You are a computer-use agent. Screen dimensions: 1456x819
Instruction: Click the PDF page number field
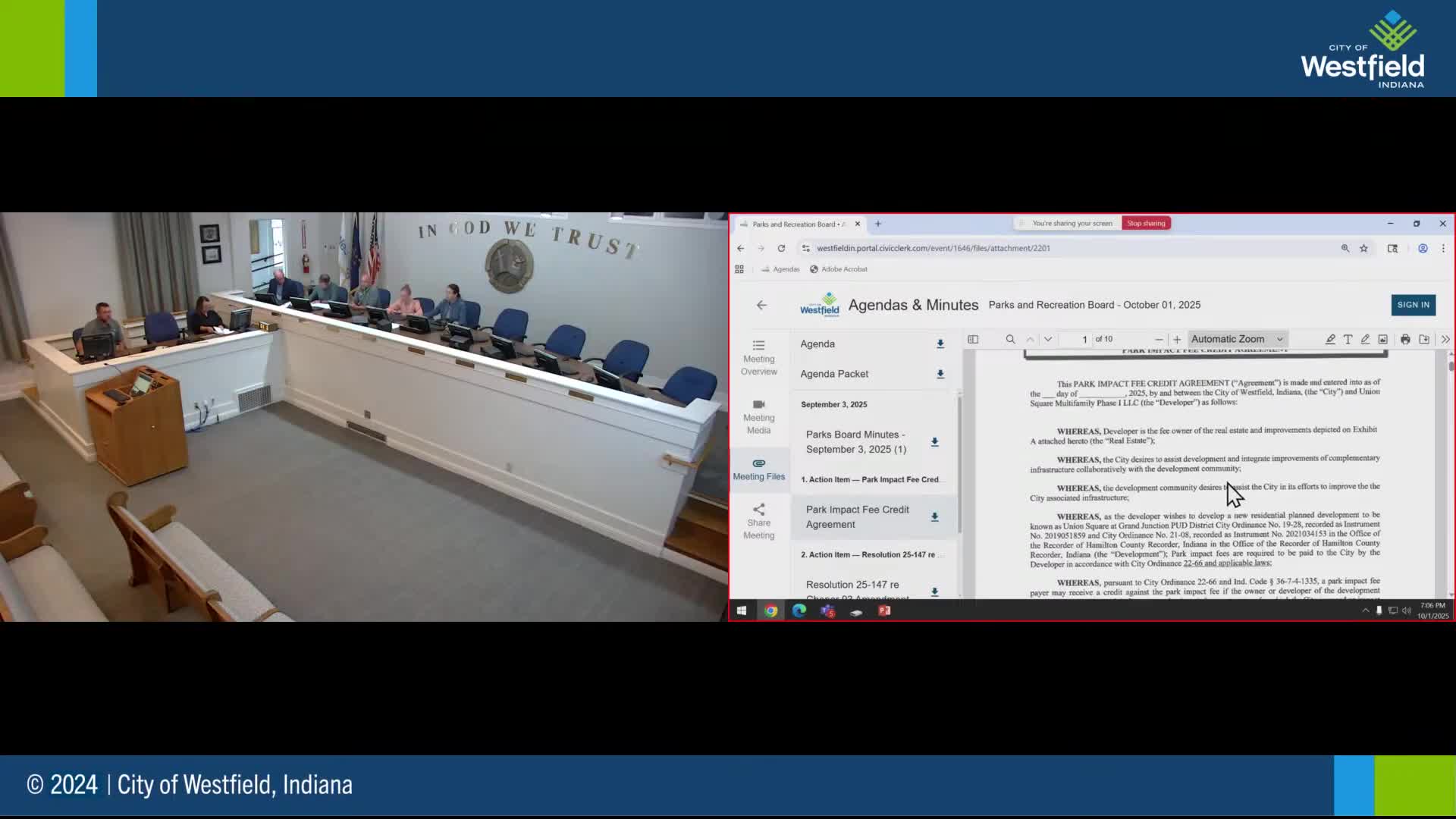[x=1076, y=339]
